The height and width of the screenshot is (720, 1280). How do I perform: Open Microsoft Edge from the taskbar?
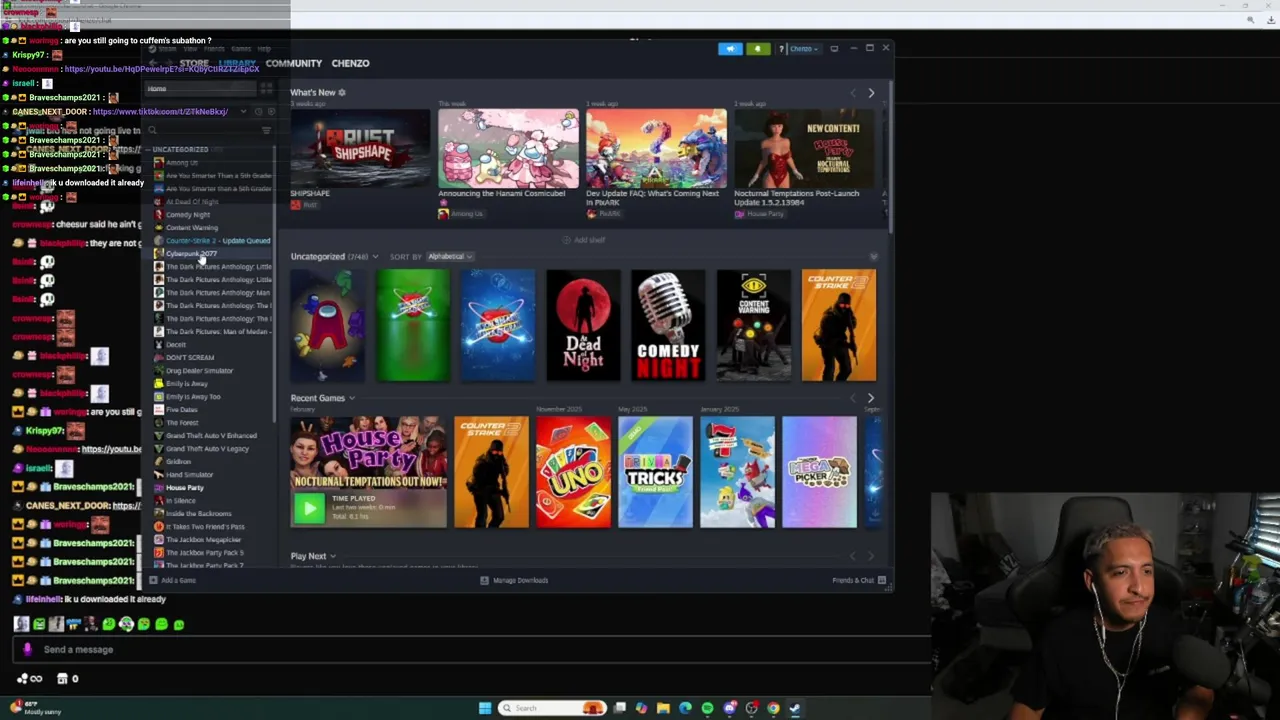(x=685, y=708)
